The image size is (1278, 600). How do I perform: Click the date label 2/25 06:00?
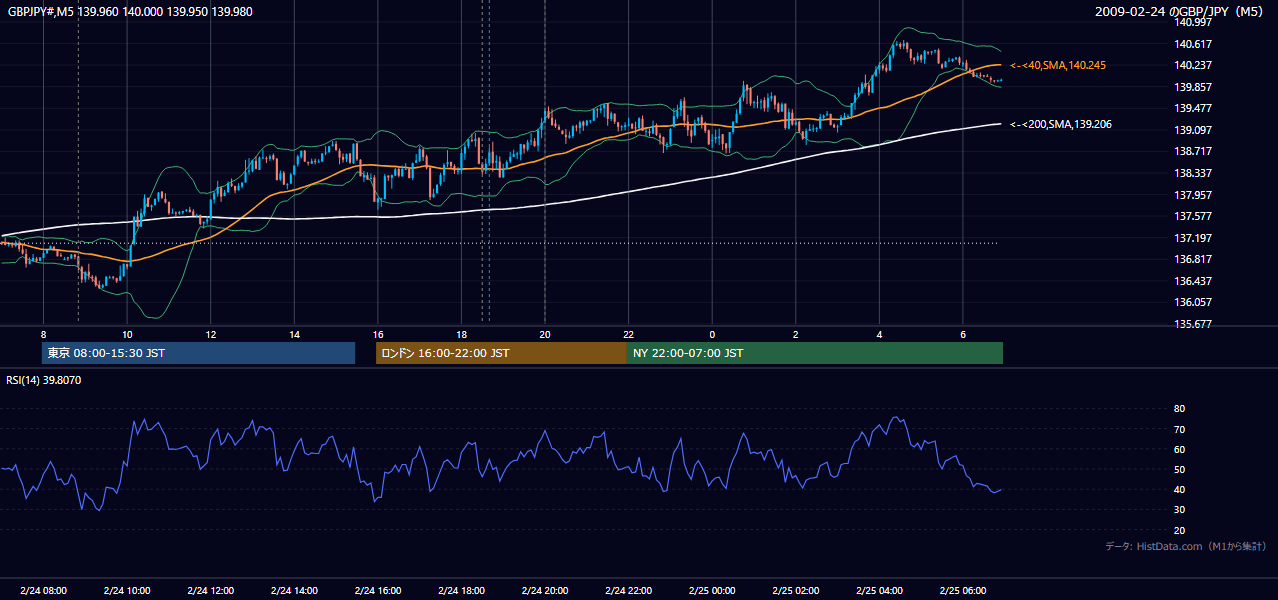(963, 591)
